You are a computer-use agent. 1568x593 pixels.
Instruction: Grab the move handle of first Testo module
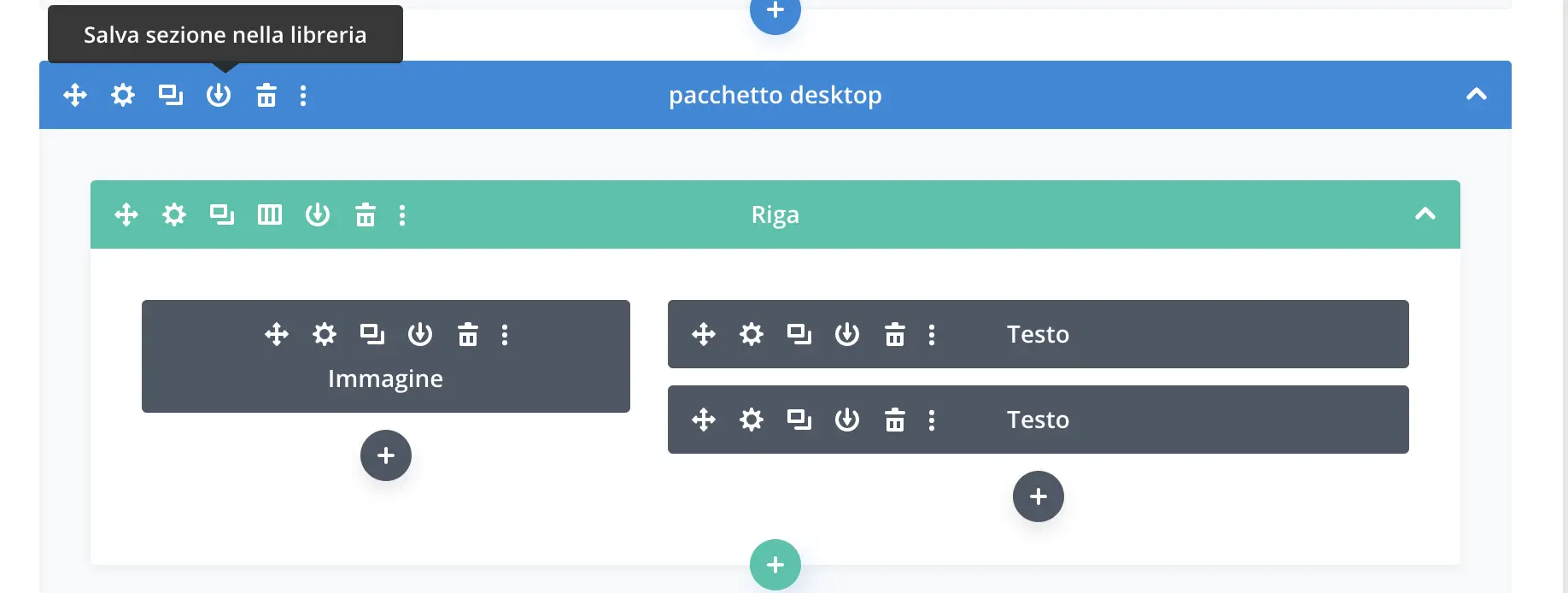pos(704,334)
